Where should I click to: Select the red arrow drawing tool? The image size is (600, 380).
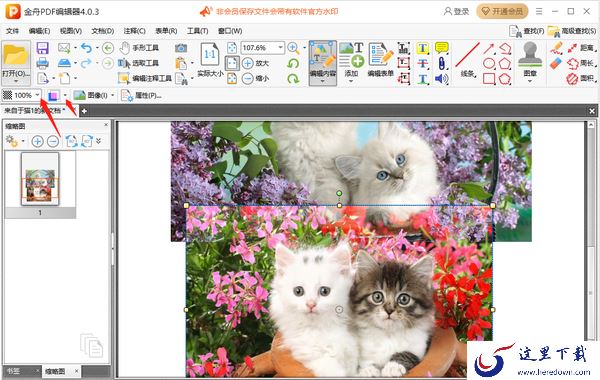pos(489,48)
